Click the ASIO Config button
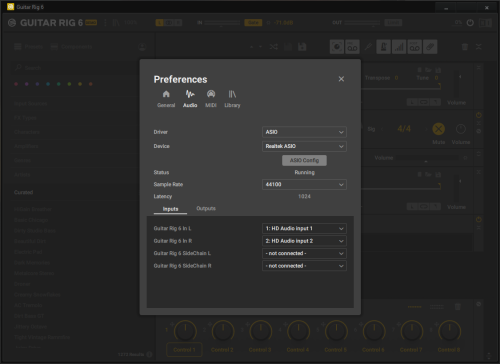This screenshot has width=500, height=364. coord(304,160)
